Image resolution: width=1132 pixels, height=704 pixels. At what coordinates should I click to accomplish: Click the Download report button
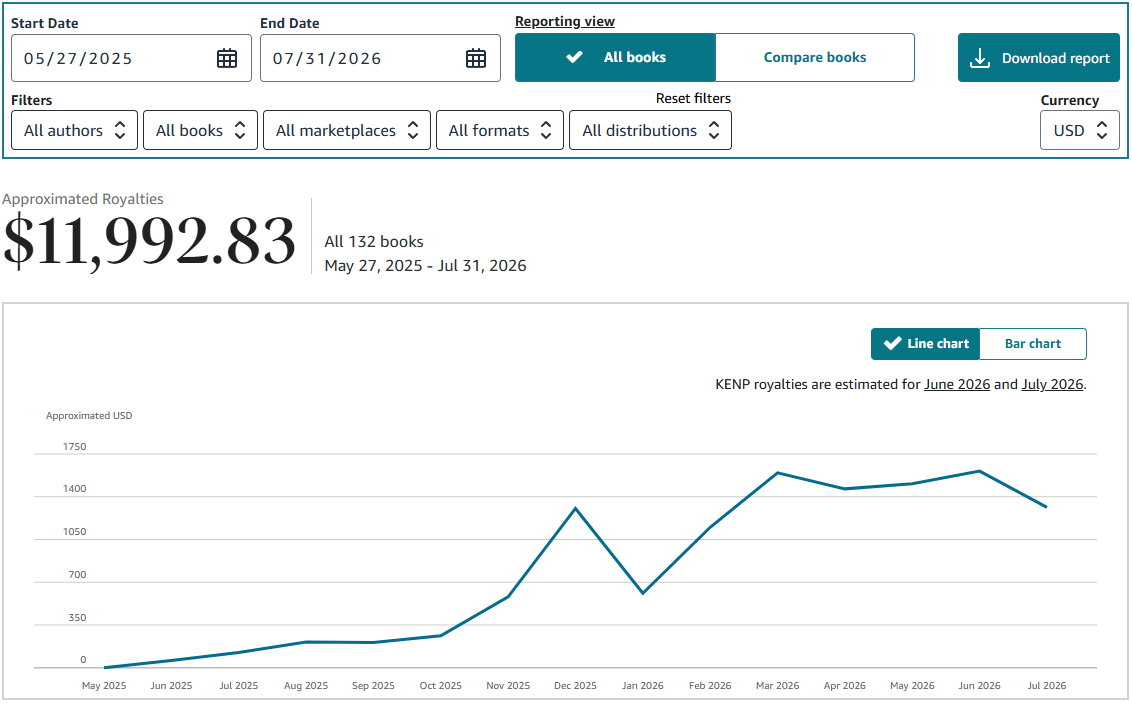[1039, 58]
